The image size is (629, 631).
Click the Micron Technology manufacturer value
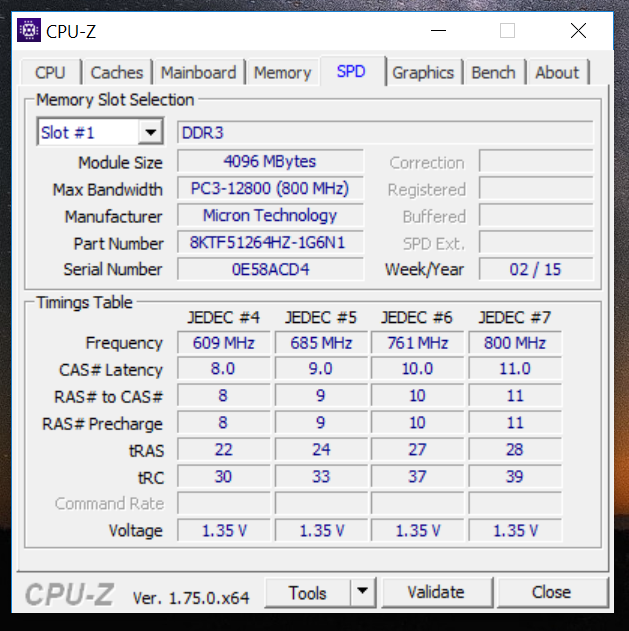270,215
